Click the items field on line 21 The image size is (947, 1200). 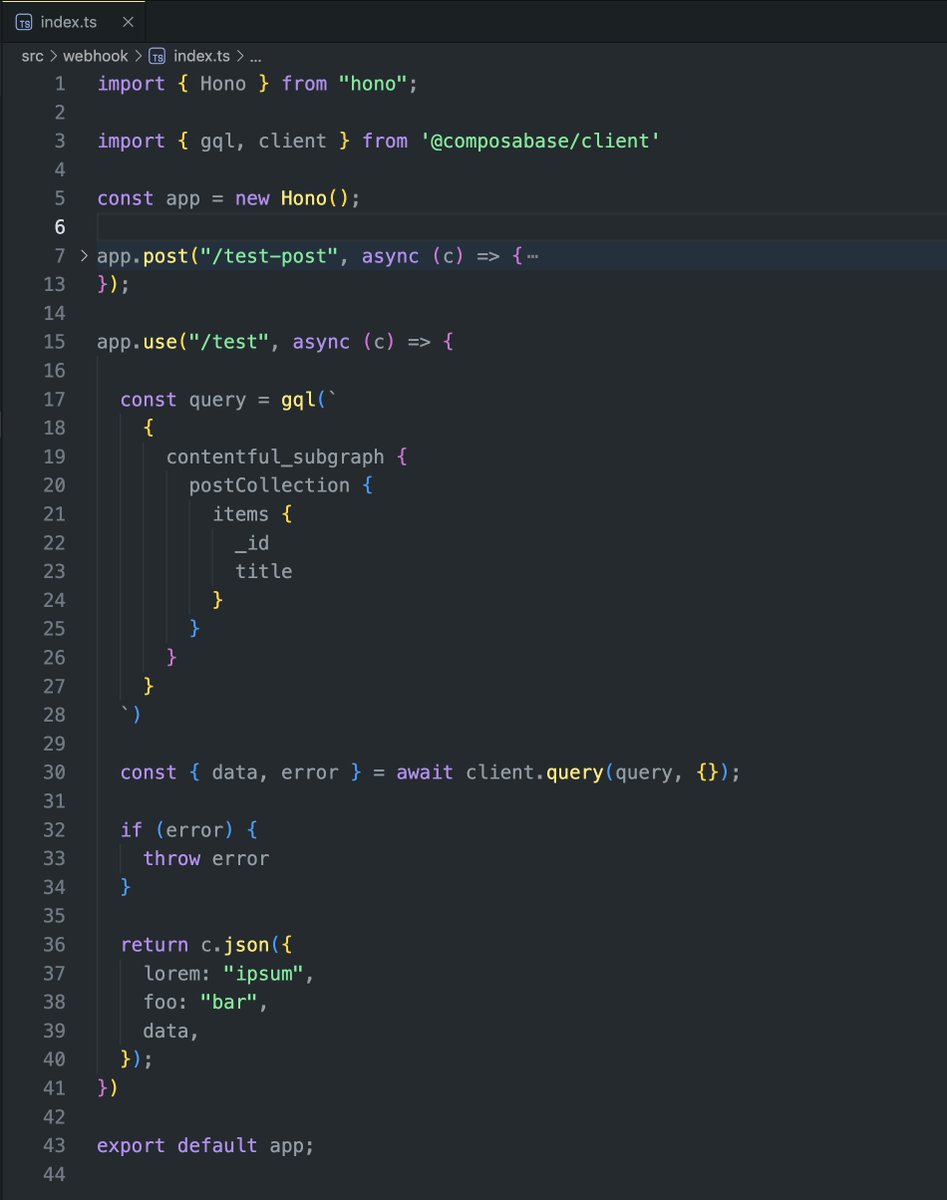(x=240, y=514)
